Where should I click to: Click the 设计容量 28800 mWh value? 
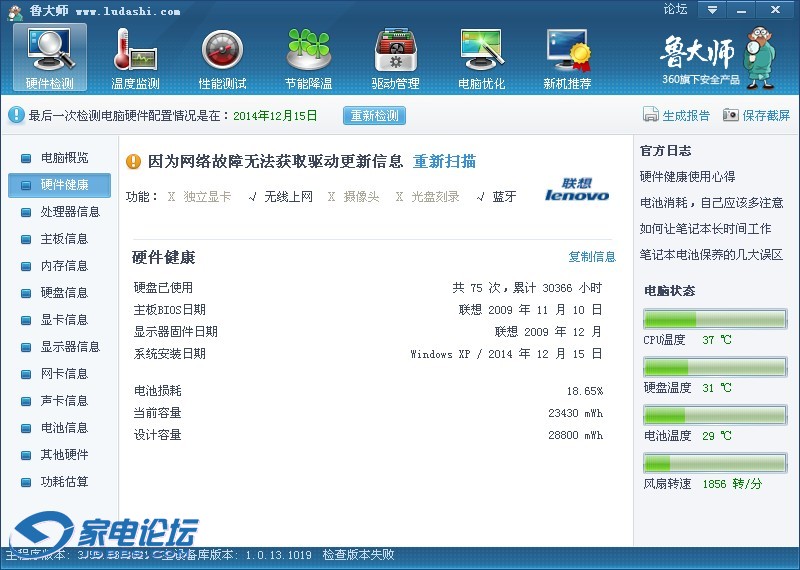[x=576, y=435]
